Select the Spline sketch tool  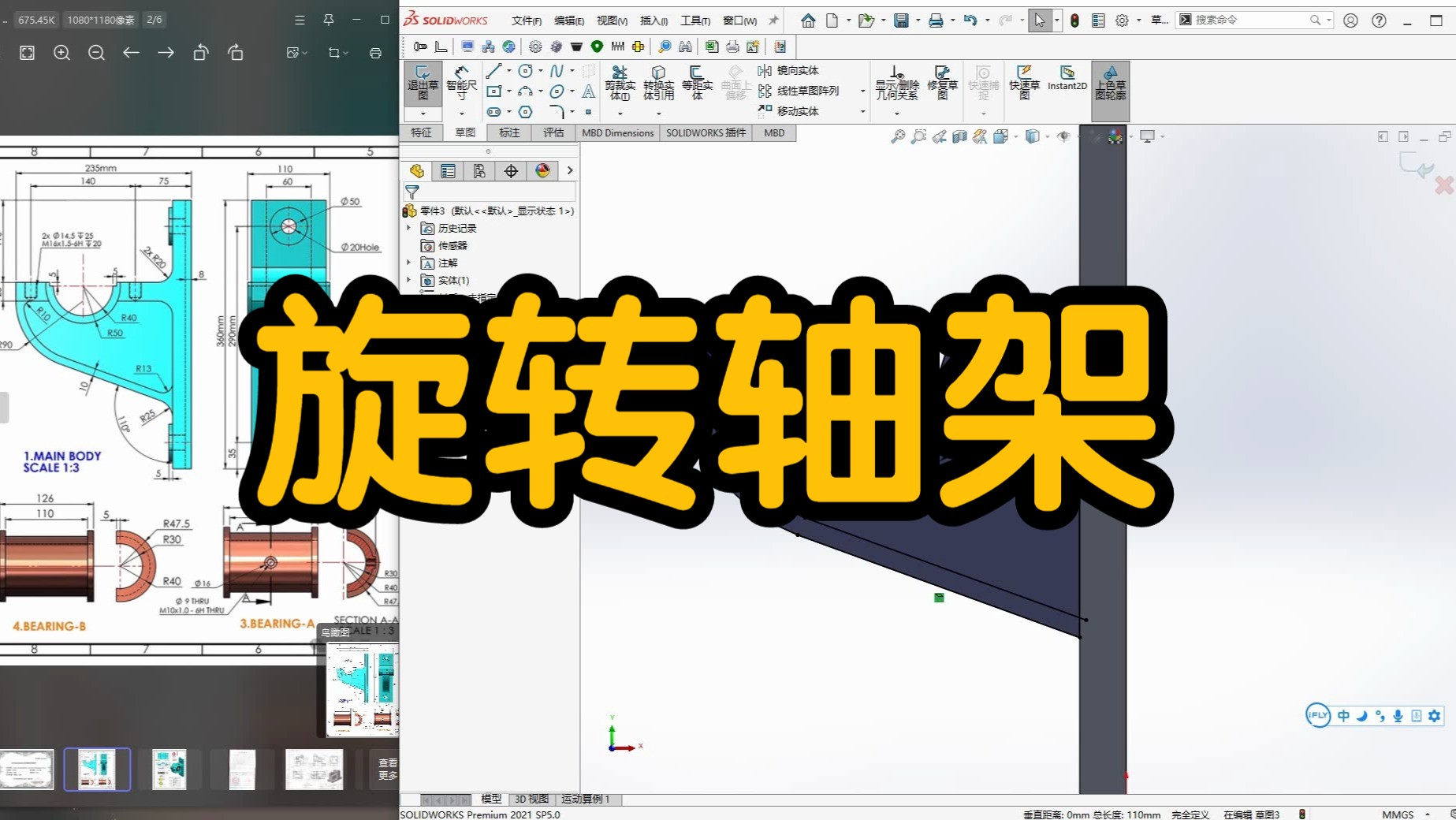(557, 71)
